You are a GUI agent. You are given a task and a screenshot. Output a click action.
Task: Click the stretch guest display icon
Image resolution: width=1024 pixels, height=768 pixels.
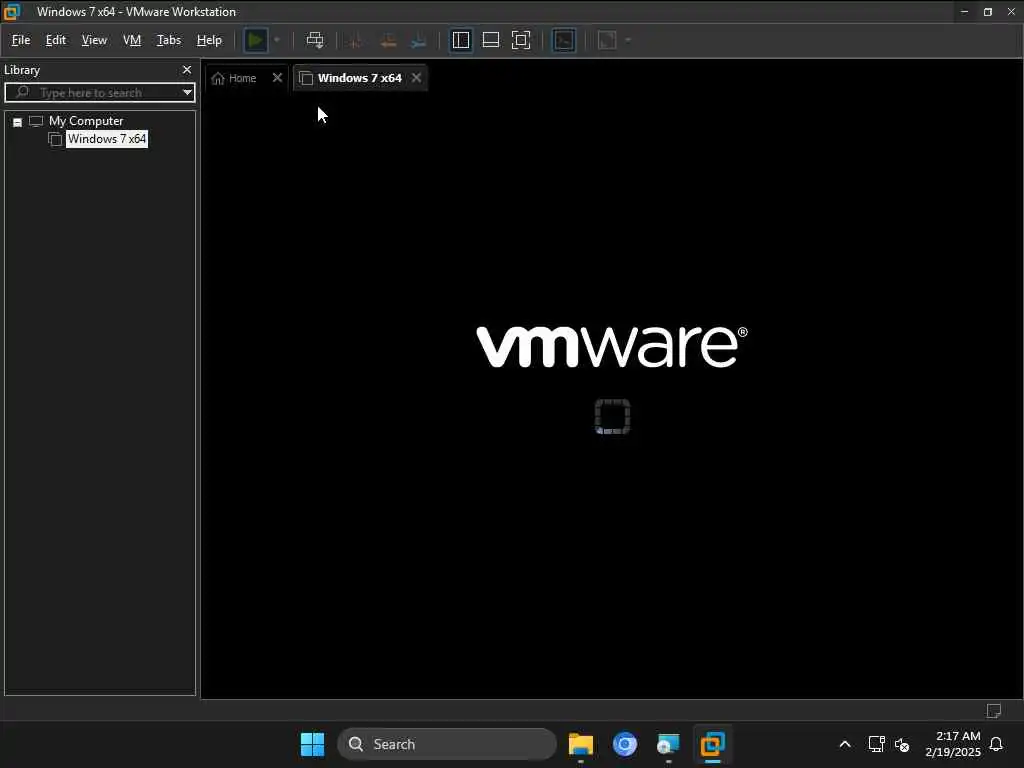click(x=607, y=40)
